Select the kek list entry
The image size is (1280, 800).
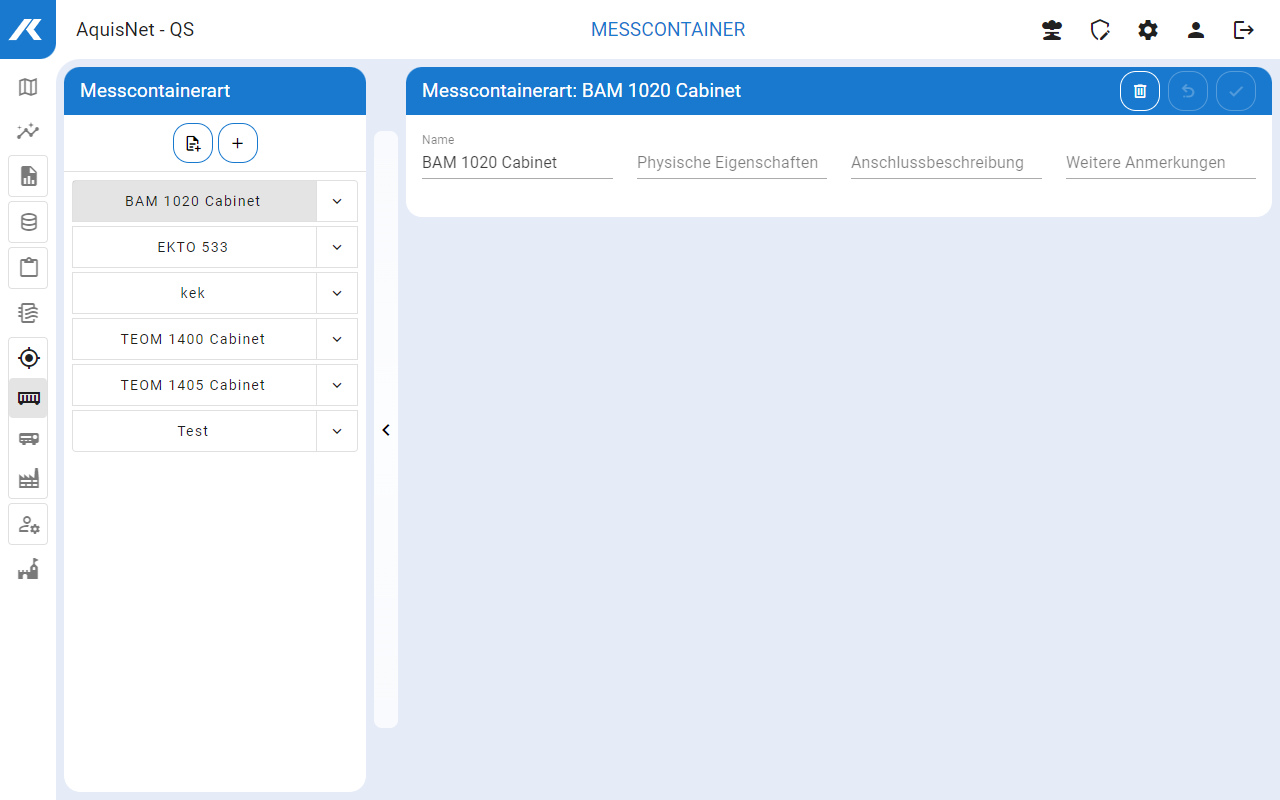coord(193,293)
